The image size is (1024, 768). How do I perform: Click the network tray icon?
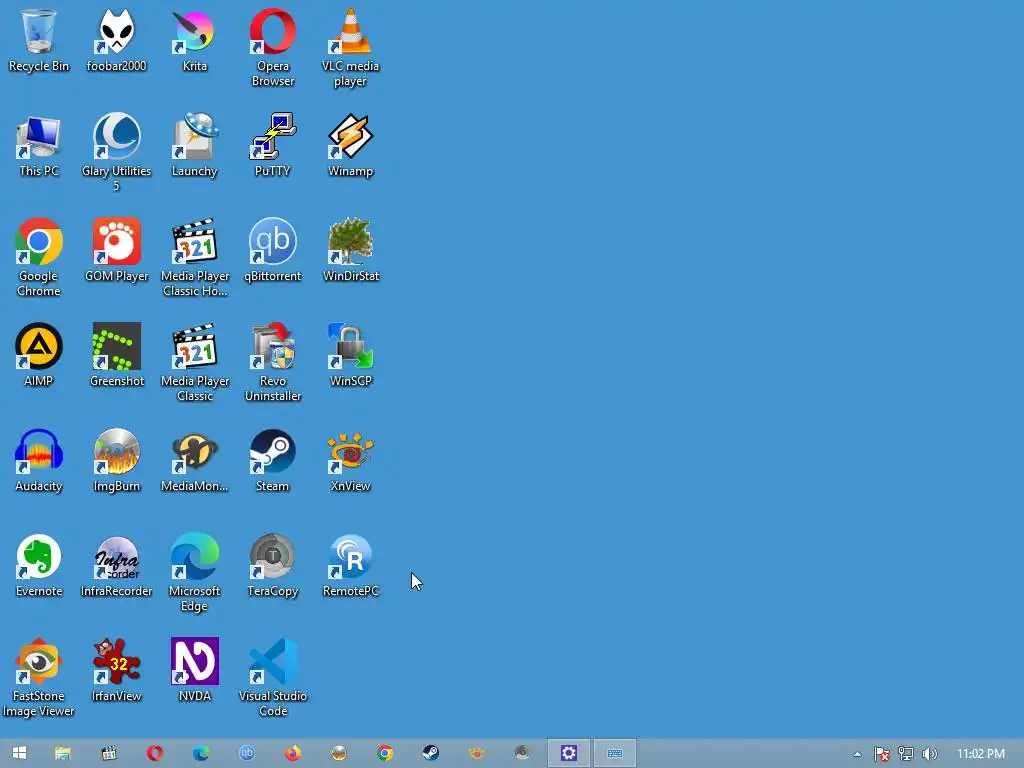click(x=906, y=754)
